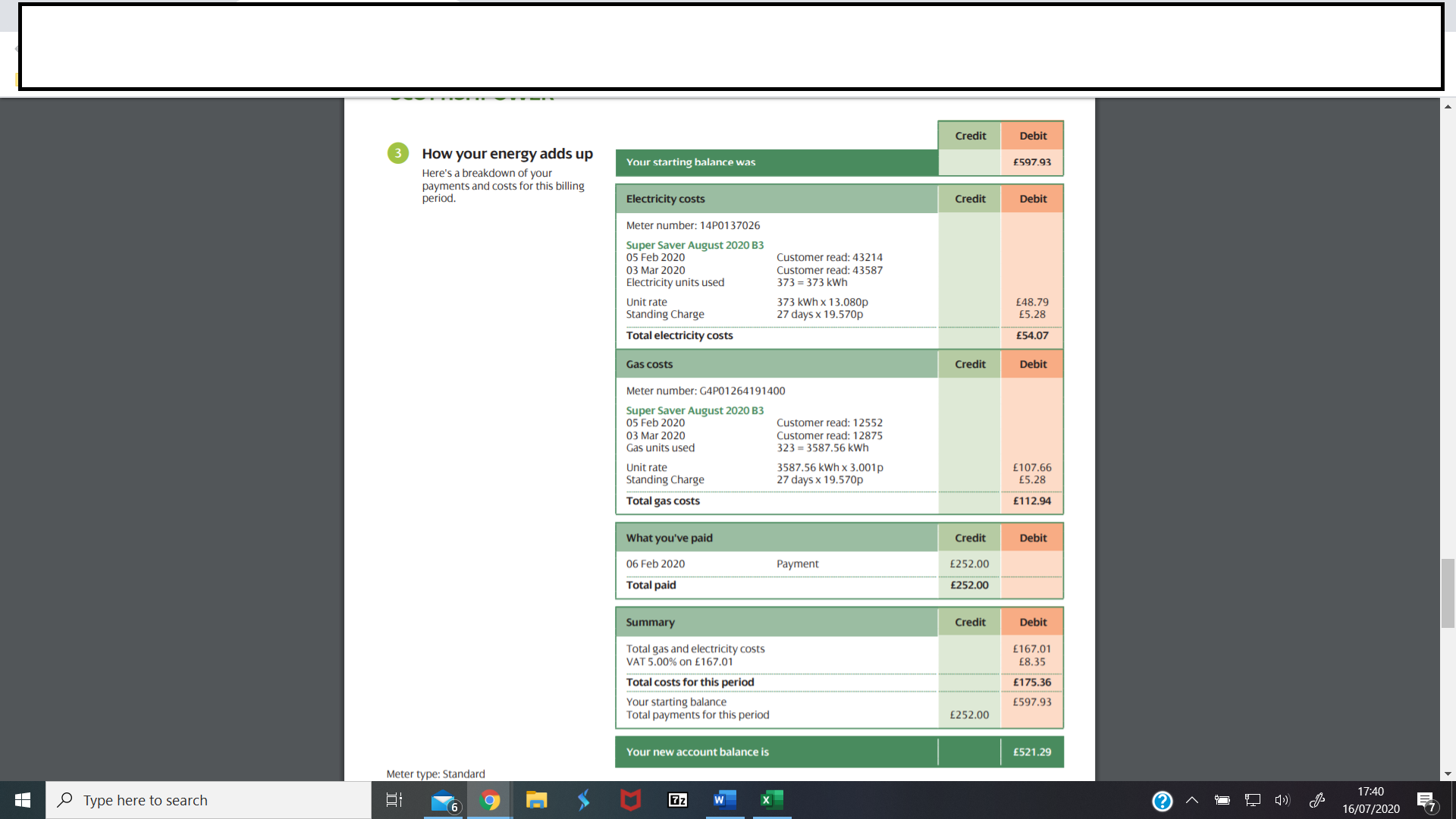Click the Type here to search box
This screenshot has height=819, width=1456.
click(209, 800)
